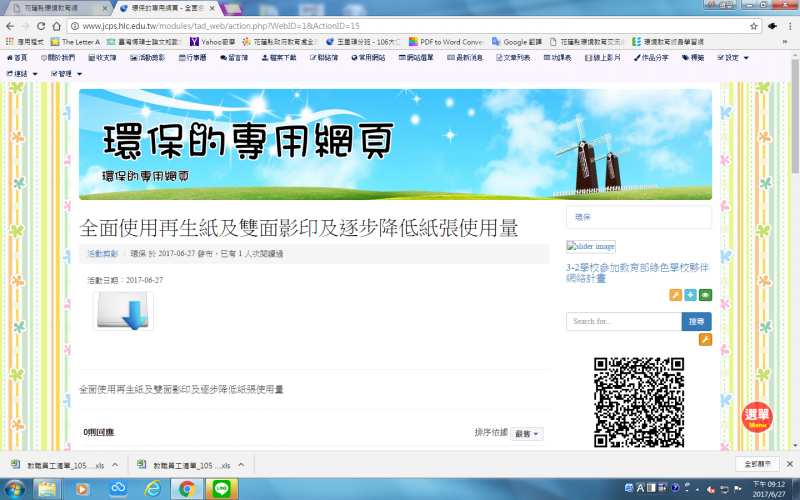Click the taskbar clock showing 09:12
Screen dimensions: 800x500
coord(768,489)
